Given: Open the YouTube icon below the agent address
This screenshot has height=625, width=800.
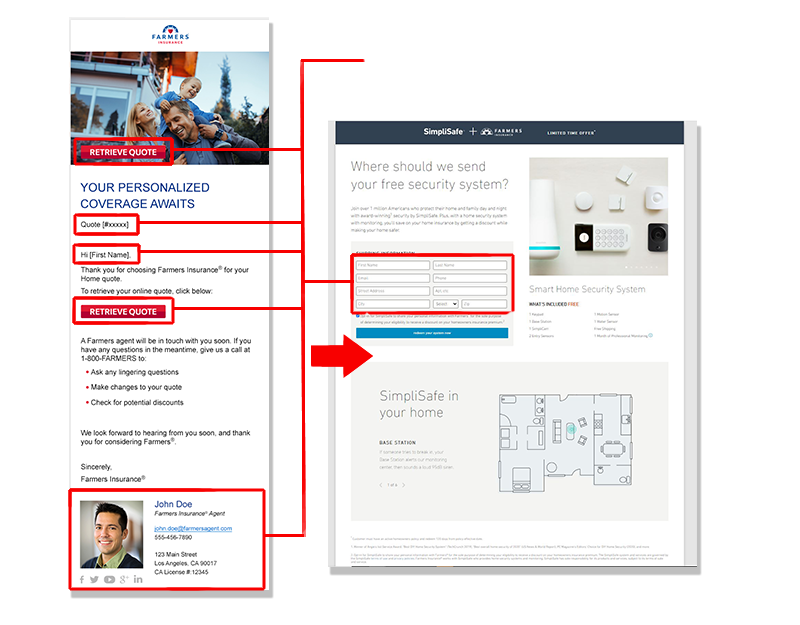Looking at the screenshot, I should [109, 579].
